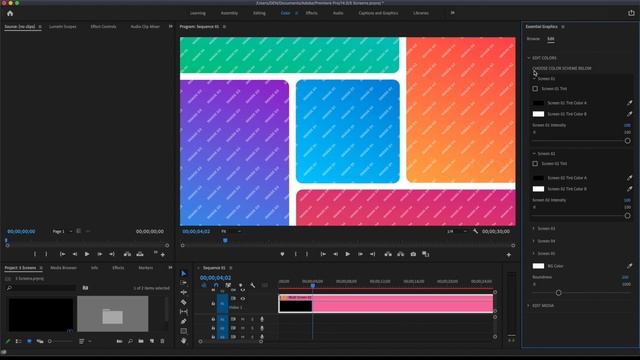Switch Project panel to list view

(x=18, y=341)
